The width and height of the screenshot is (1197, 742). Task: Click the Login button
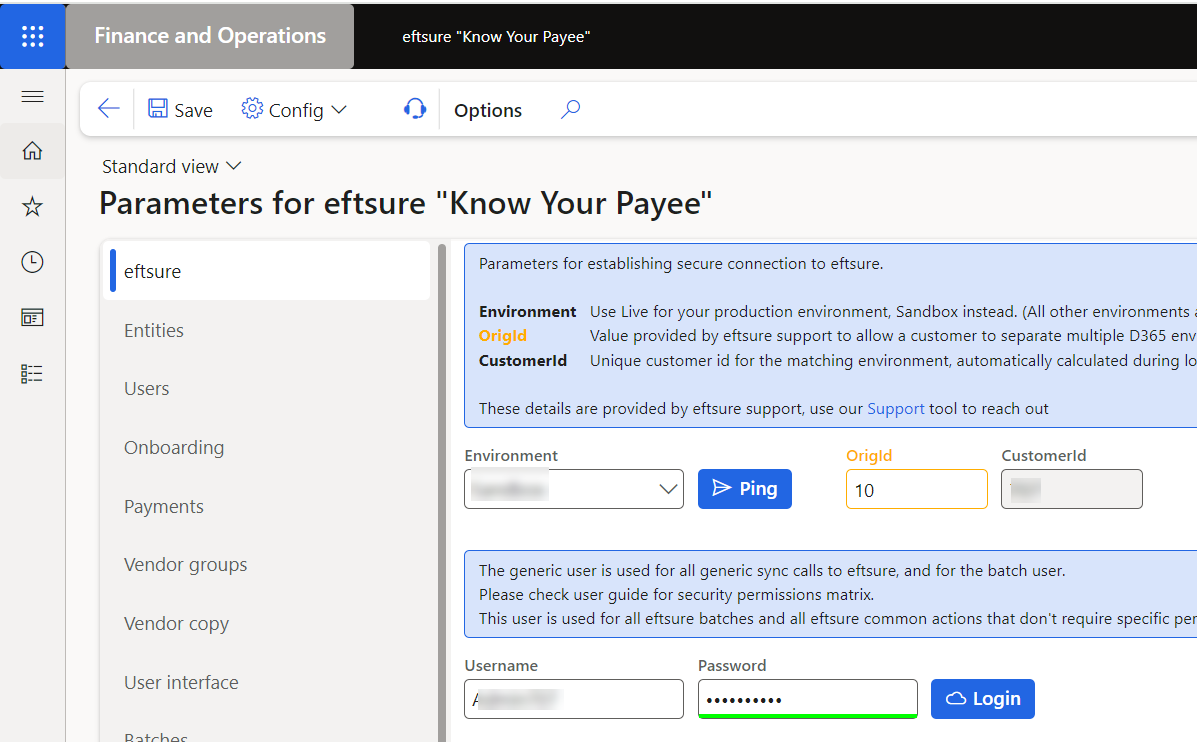coord(982,698)
